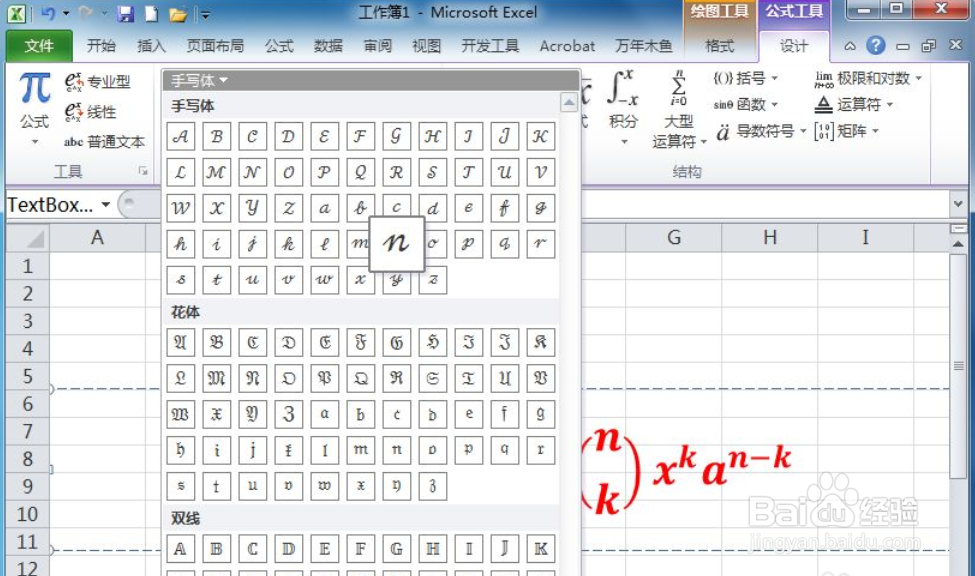Create new workbook from Quick Access toolbar
The height and width of the screenshot is (576, 975).
tap(151, 13)
